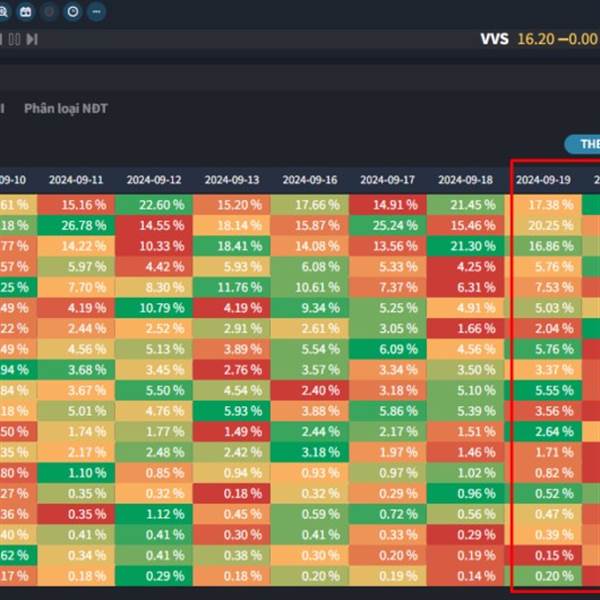600x600 pixels.
Task: Select the 15.16 % cell under 2024-09-11
Action: point(76,205)
